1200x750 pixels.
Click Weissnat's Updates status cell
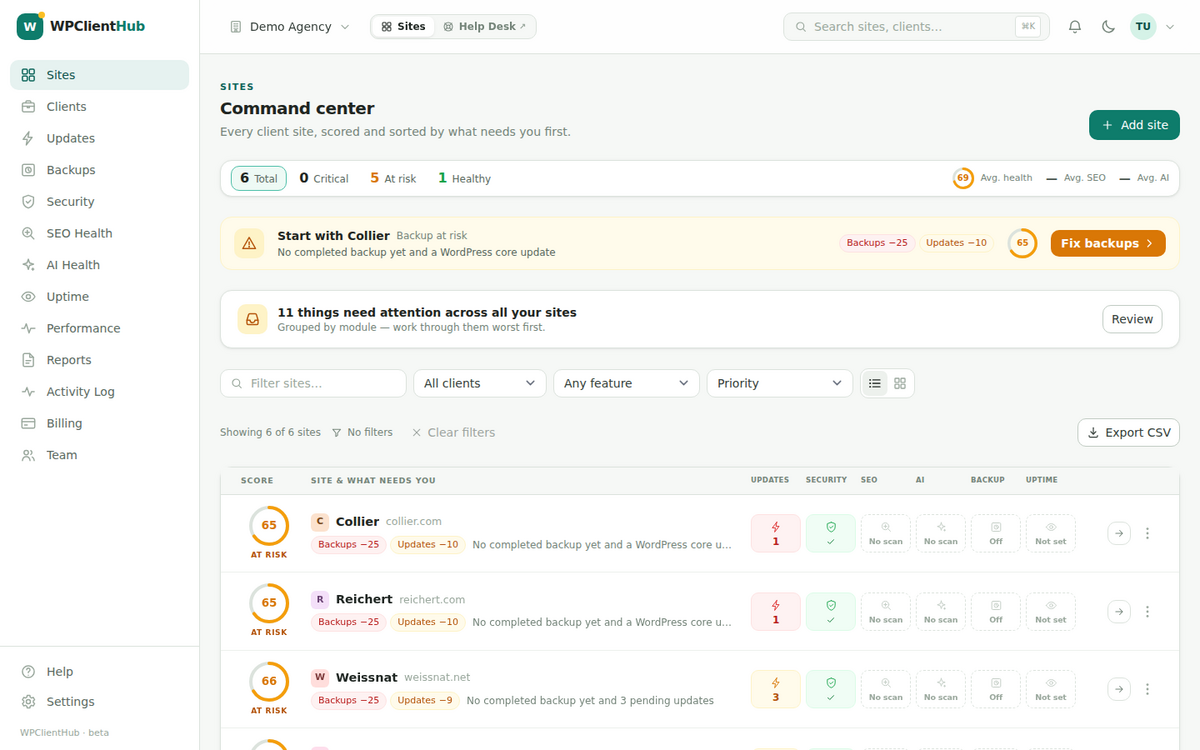coord(776,689)
